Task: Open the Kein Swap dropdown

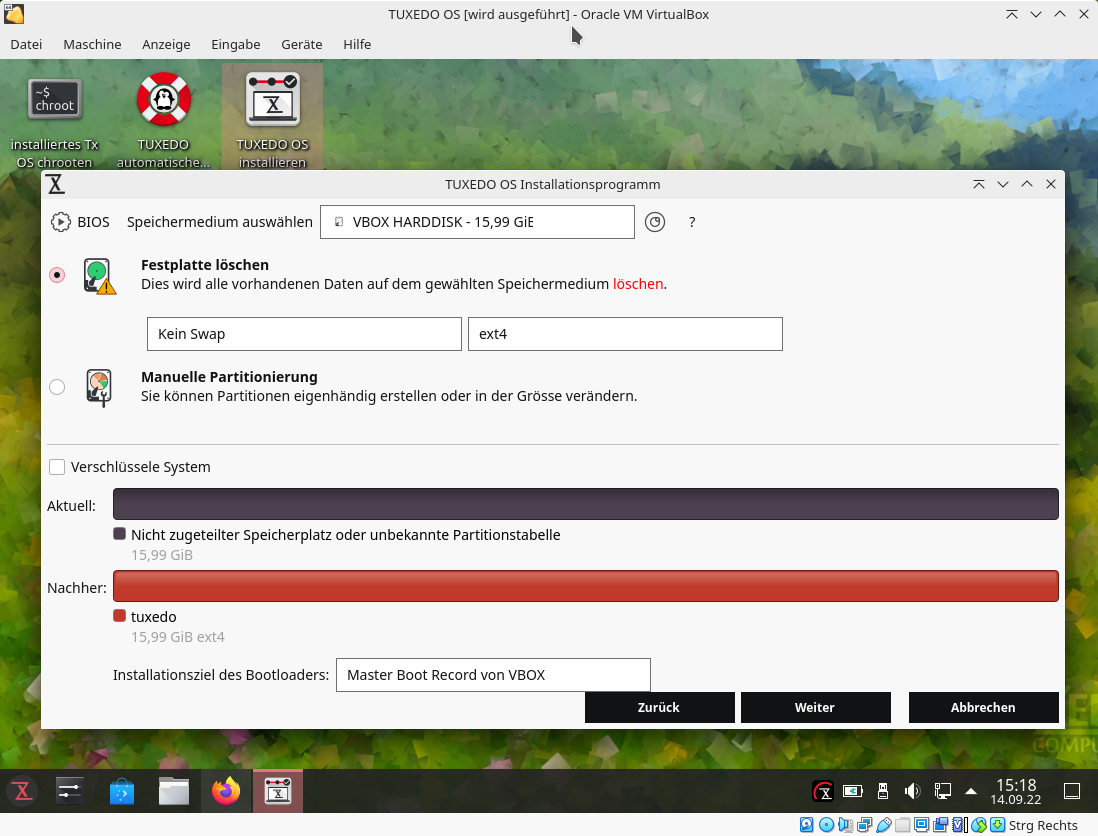Action: [304, 334]
